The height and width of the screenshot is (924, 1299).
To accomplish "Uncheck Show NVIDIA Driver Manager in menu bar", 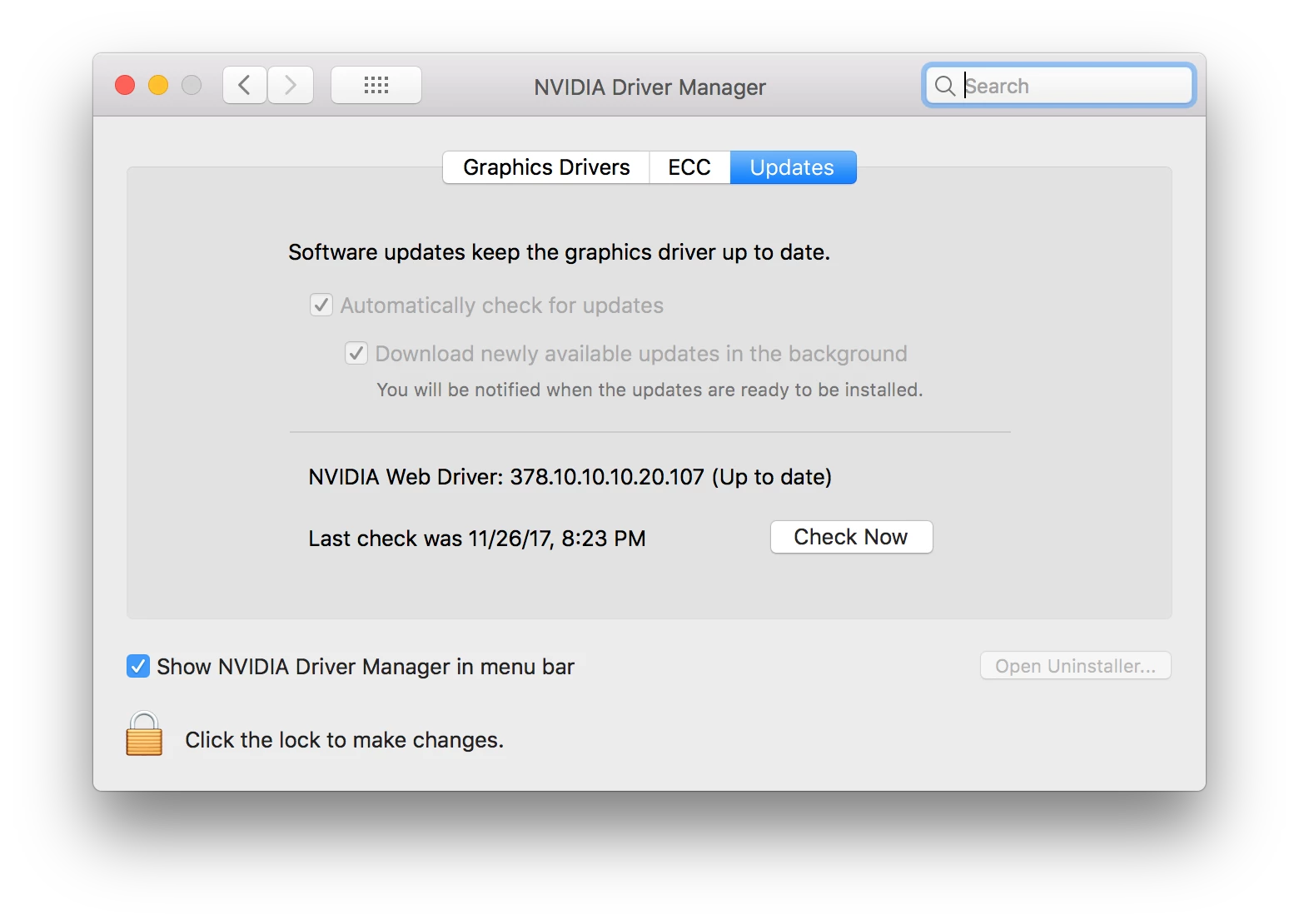I will coord(138,666).
